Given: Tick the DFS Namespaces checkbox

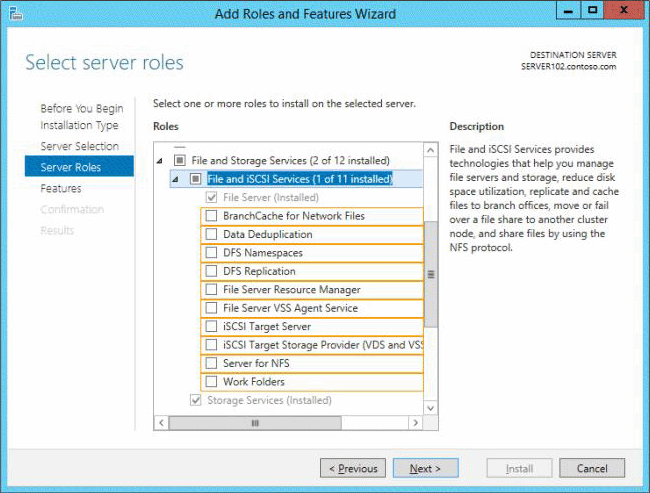Looking at the screenshot, I should [x=211, y=253].
